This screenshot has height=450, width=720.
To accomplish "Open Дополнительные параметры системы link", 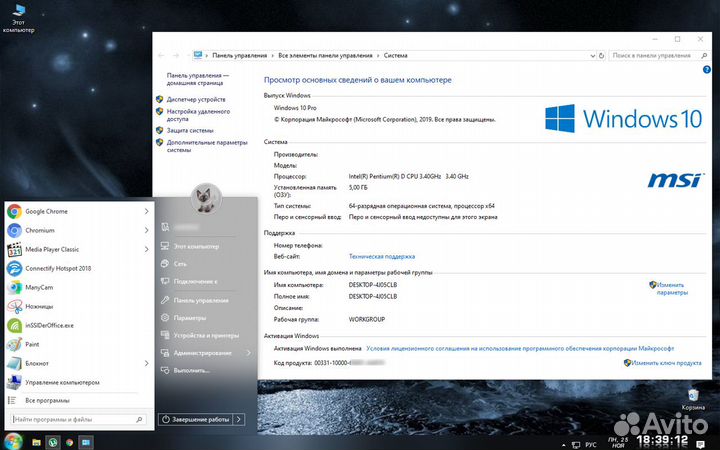I will (207, 146).
